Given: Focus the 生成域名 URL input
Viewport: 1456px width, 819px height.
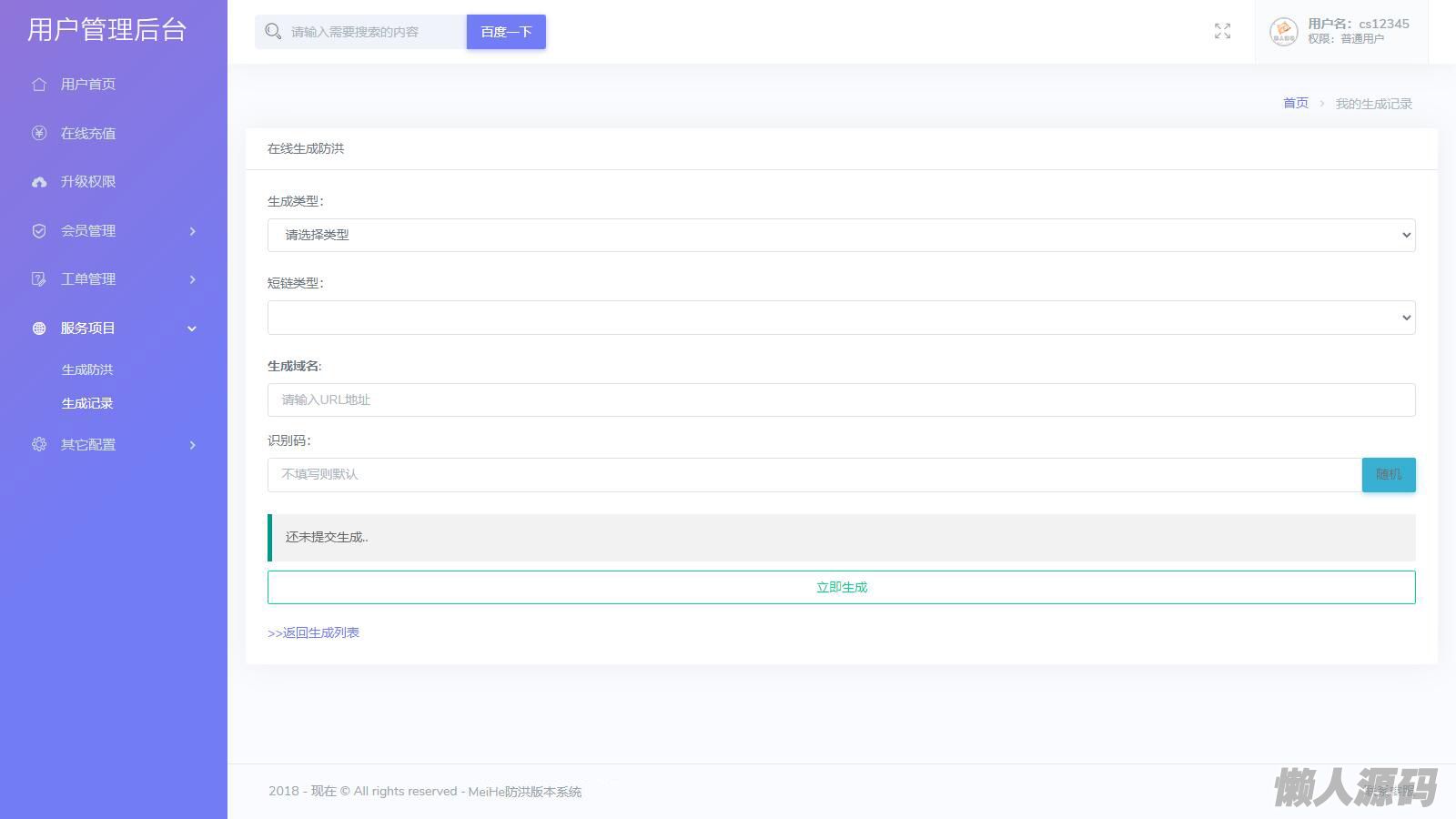Looking at the screenshot, I should (842, 400).
